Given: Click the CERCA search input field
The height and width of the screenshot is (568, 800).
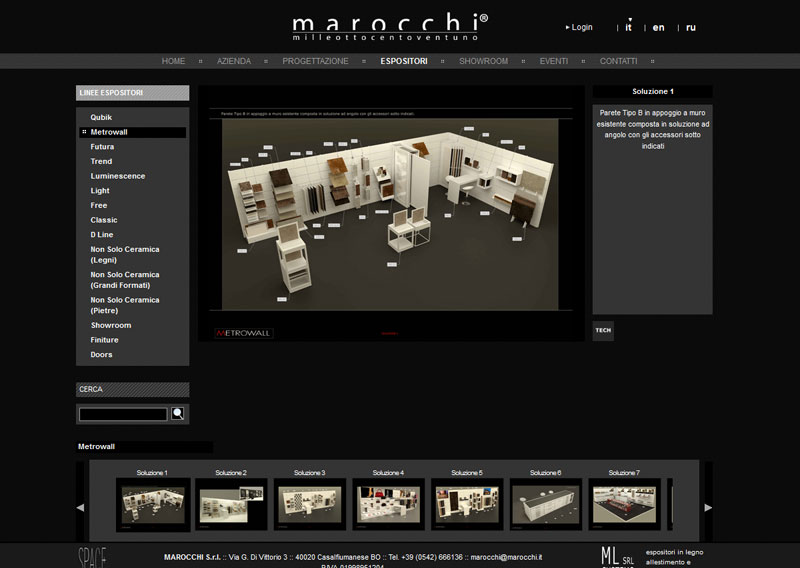Looking at the screenshot, I should pos(123,414).
